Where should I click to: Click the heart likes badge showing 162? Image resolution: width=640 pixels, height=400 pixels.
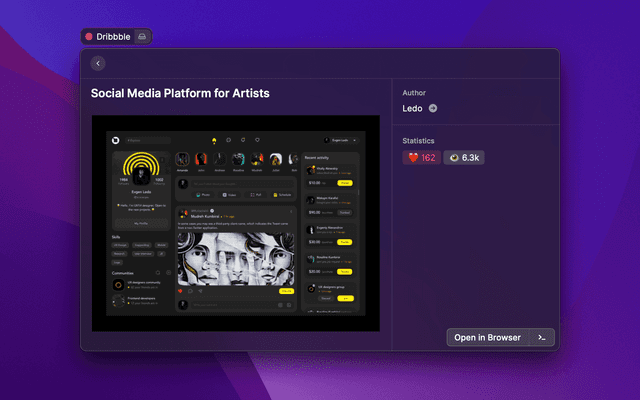pos(421,158)
